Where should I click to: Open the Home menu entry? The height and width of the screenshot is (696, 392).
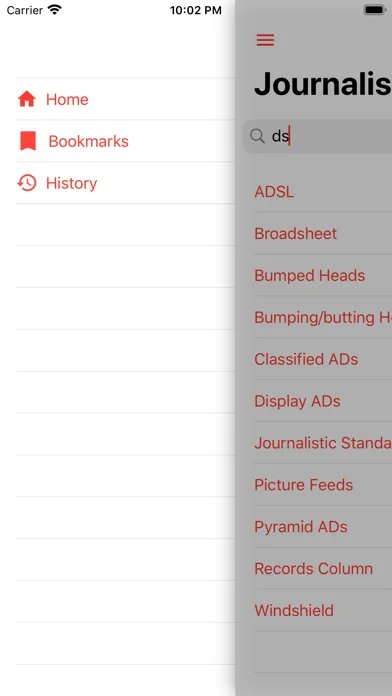126,99
